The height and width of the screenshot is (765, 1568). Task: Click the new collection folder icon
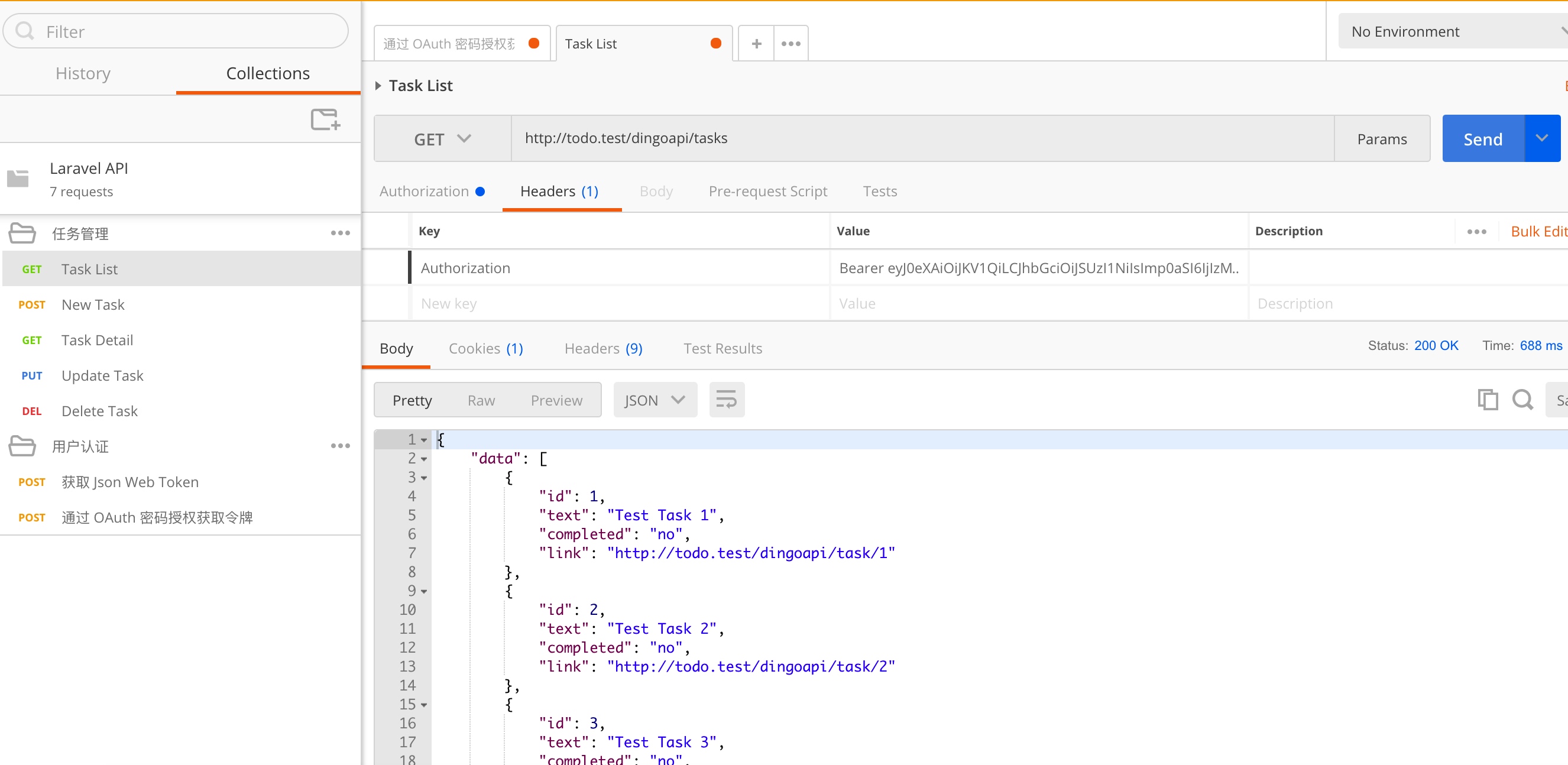coord(326,119)
